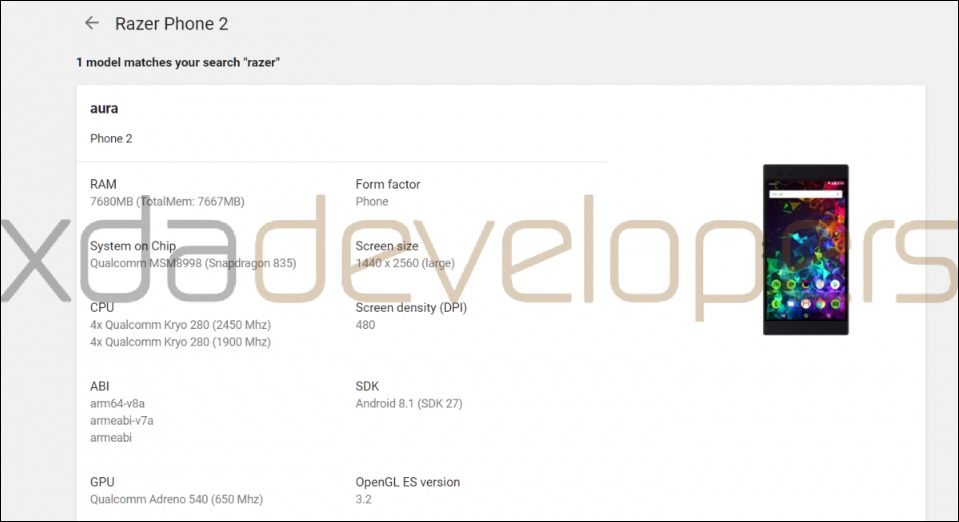Select the RAM value 7680MB text

pyautogui.click(x=167, y=201)
